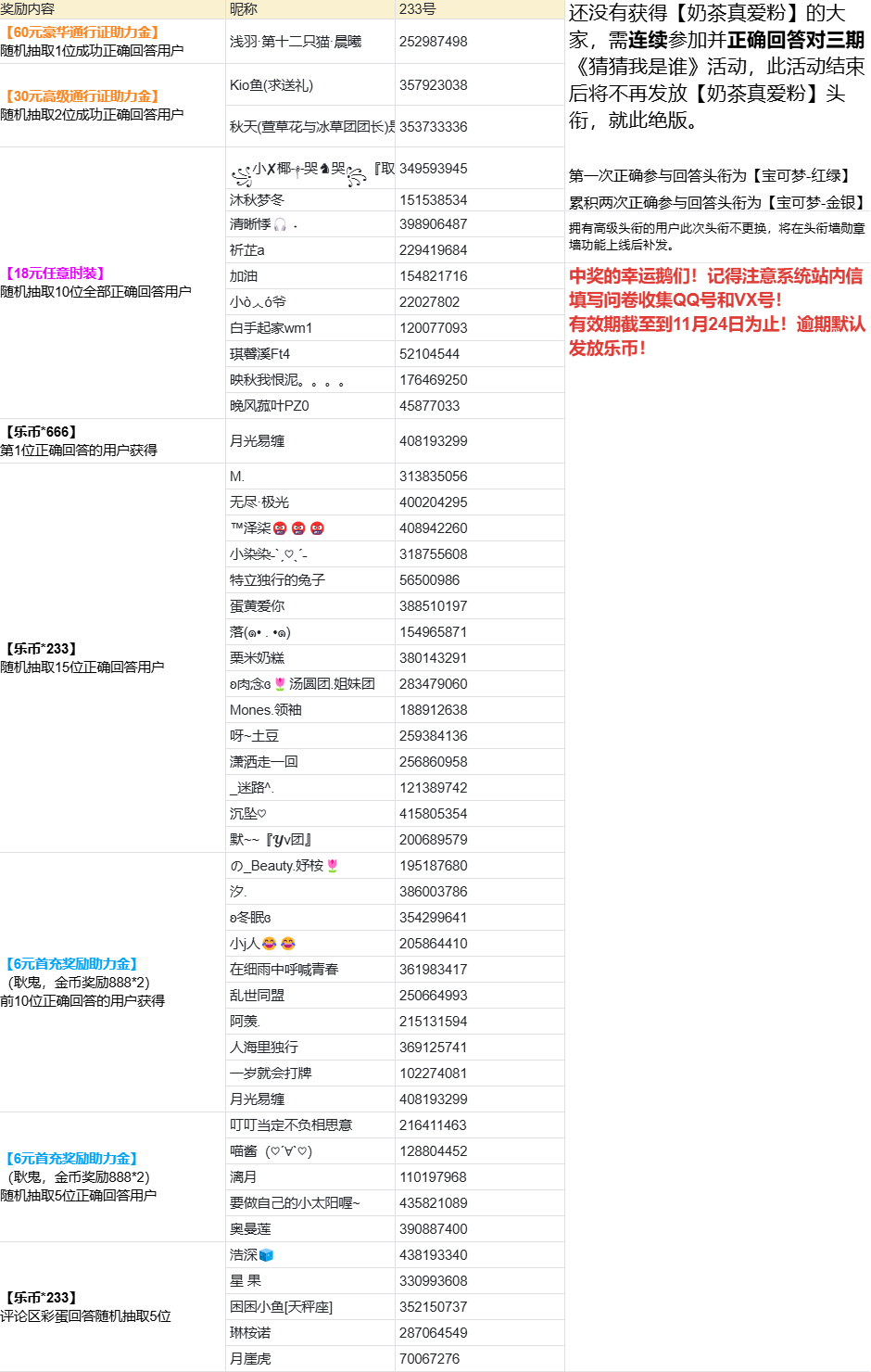This screenshot has height=1372, width=871.
Task: Select the 奖励内容 column header
Action: [28, 9]
